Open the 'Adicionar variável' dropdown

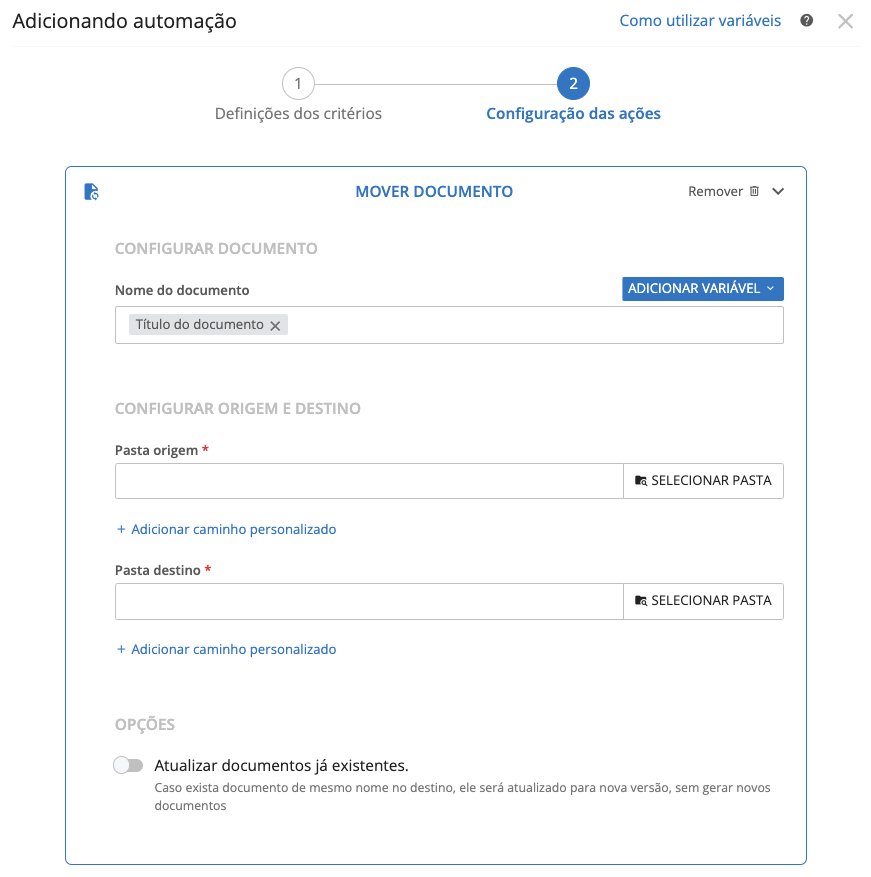[702, 289]
